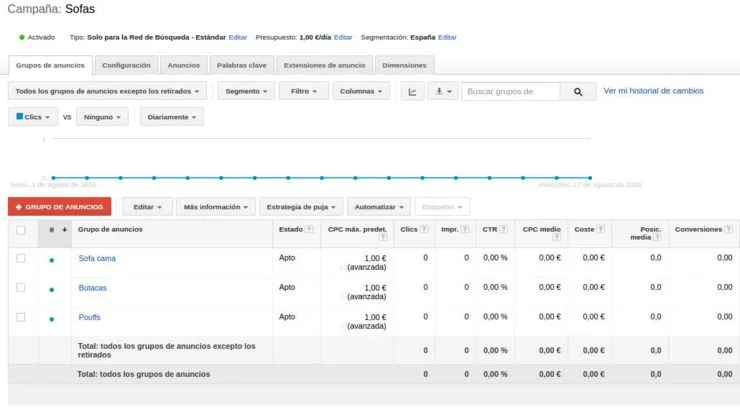Screen dimensions: 740x415
Task: Click the green status dot for Pouffs
Action: point(51,319)
